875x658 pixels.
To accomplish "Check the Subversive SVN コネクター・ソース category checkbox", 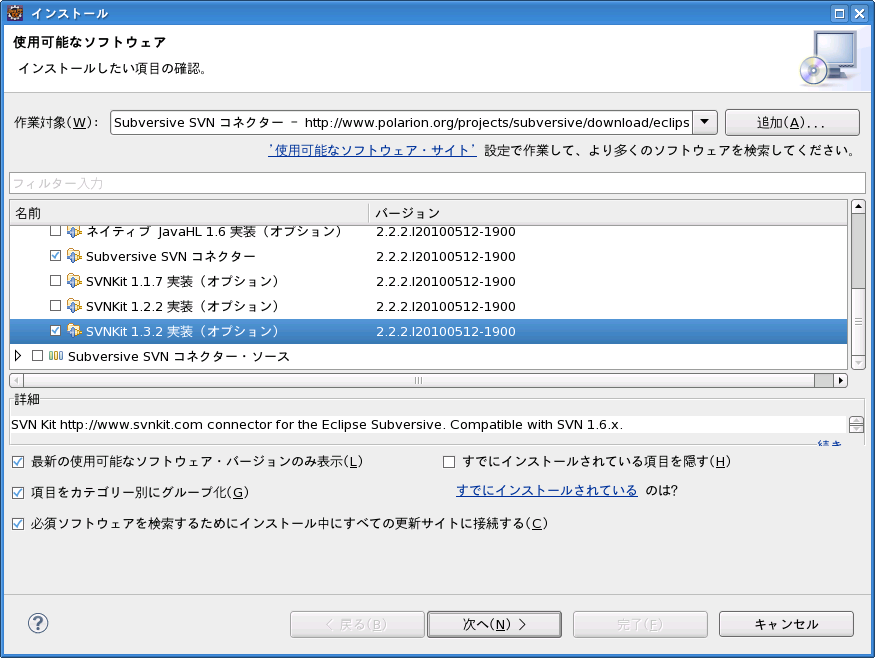I will 37,356.
